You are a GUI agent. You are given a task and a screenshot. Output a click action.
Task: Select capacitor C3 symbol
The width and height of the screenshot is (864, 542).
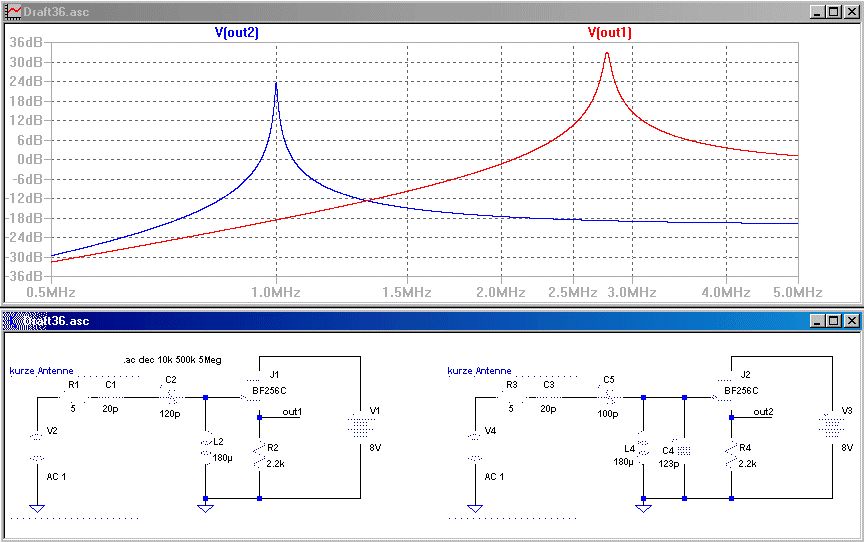(x=548, y=397)
